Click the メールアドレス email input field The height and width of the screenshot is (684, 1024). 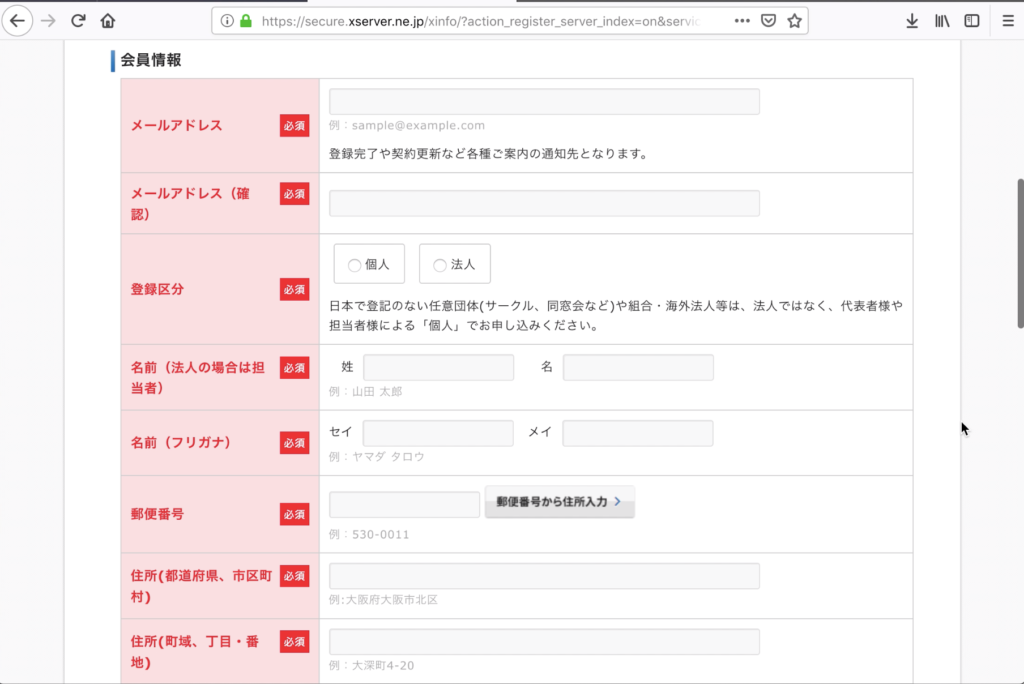pyautogui.click(x=544, y=101)
